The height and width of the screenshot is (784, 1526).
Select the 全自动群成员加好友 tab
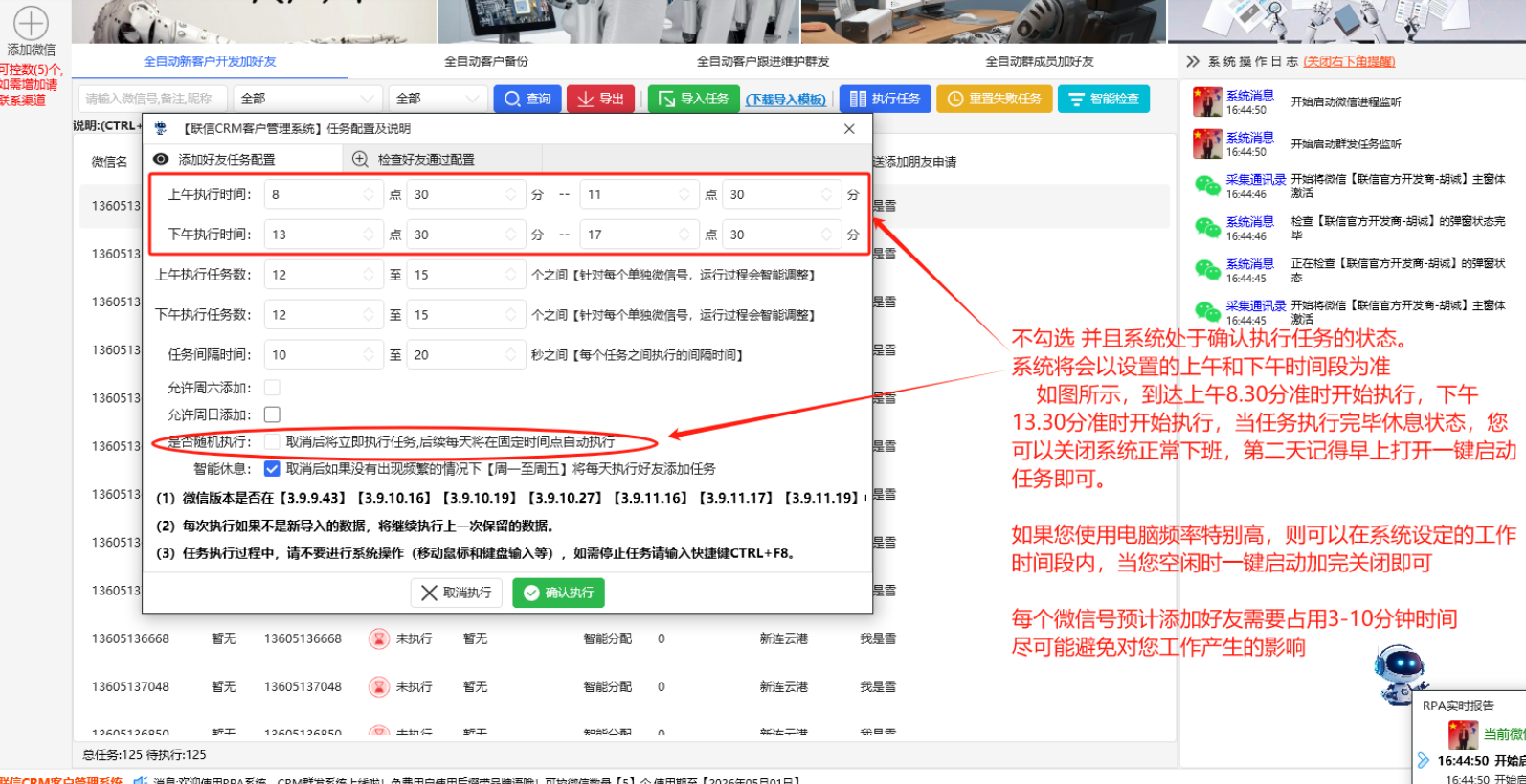click(x=1040, y=61)
